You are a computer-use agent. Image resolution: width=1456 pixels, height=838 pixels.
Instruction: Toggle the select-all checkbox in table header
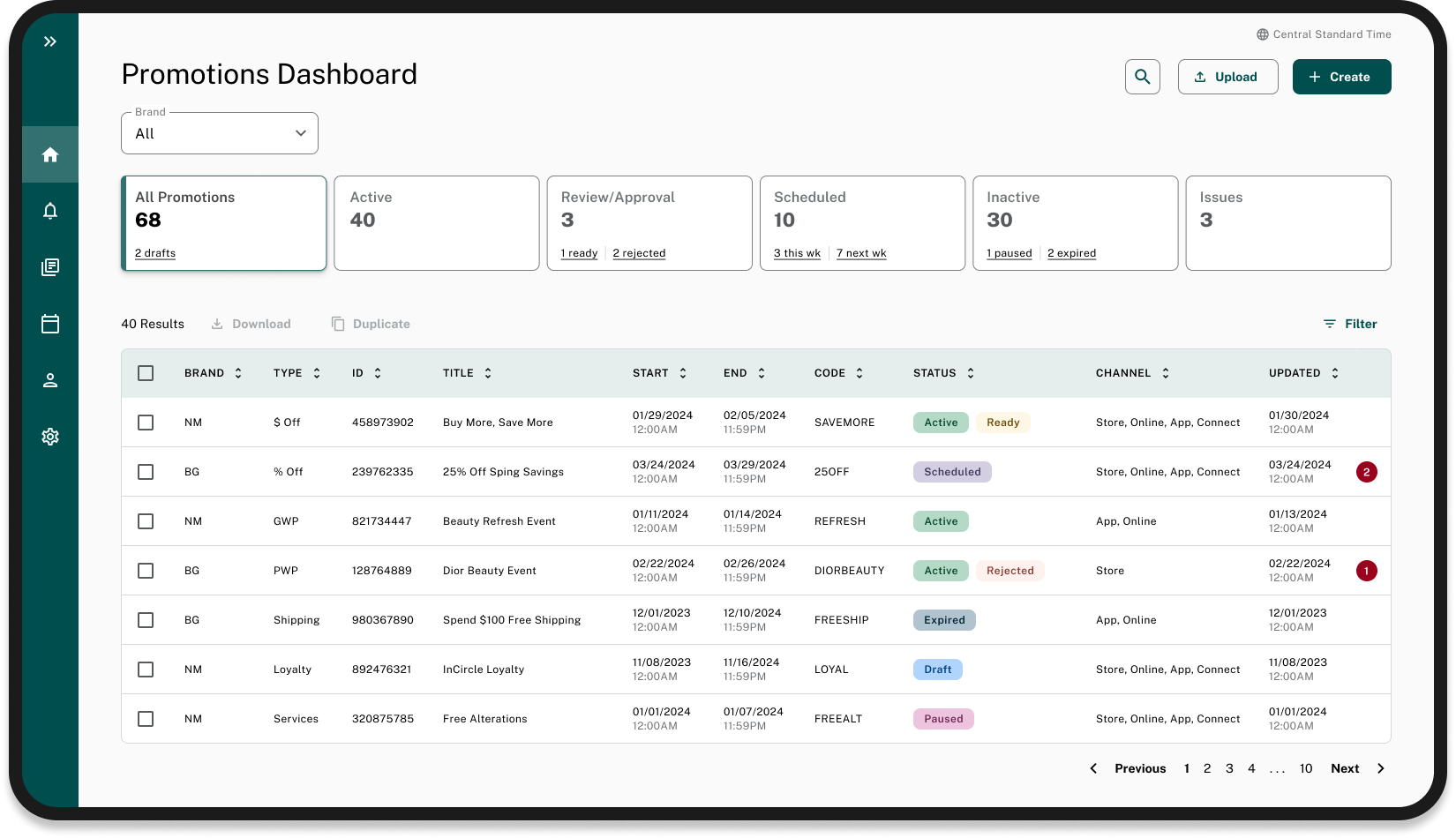146,373
